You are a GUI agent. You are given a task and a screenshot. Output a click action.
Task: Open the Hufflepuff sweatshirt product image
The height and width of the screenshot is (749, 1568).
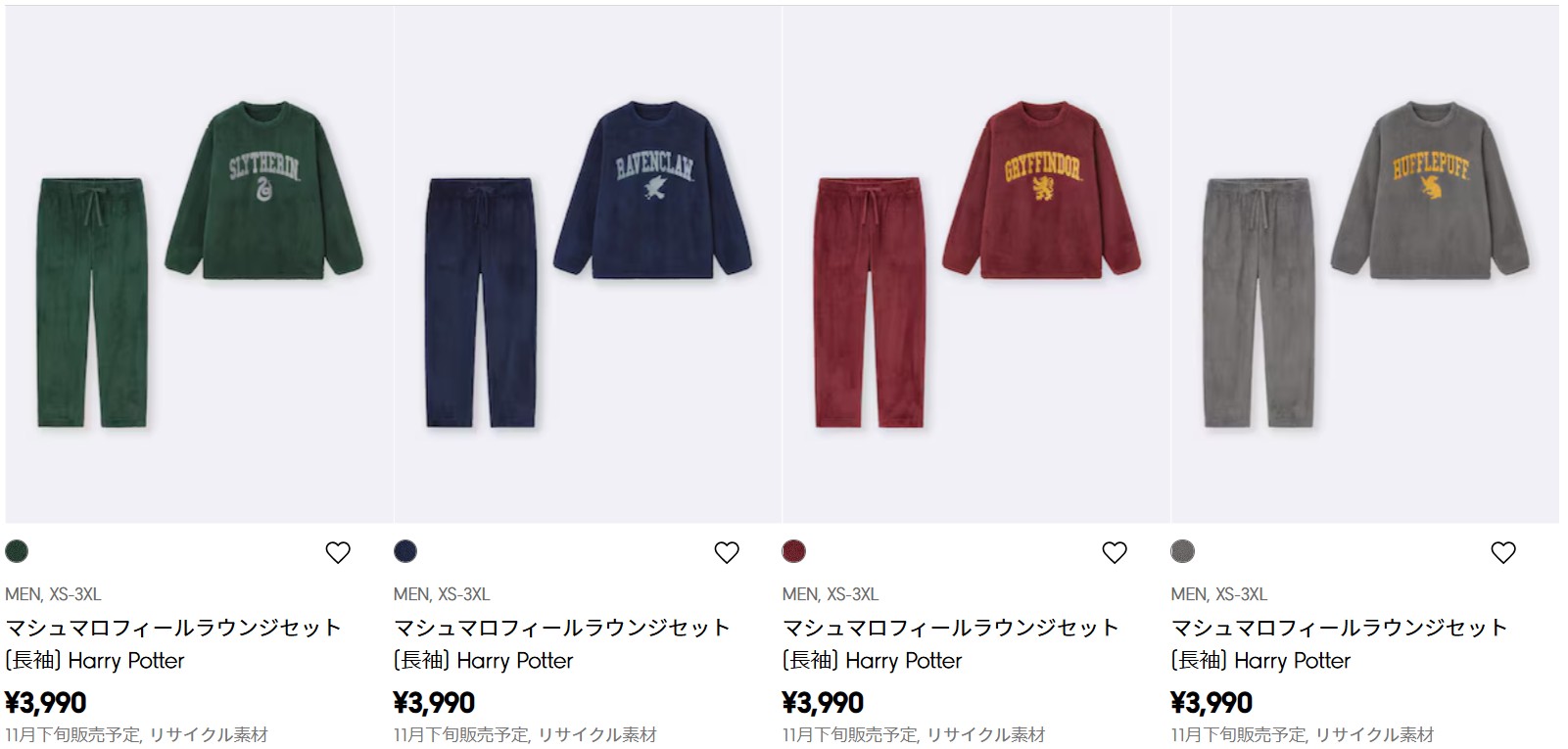point(1430,190)
